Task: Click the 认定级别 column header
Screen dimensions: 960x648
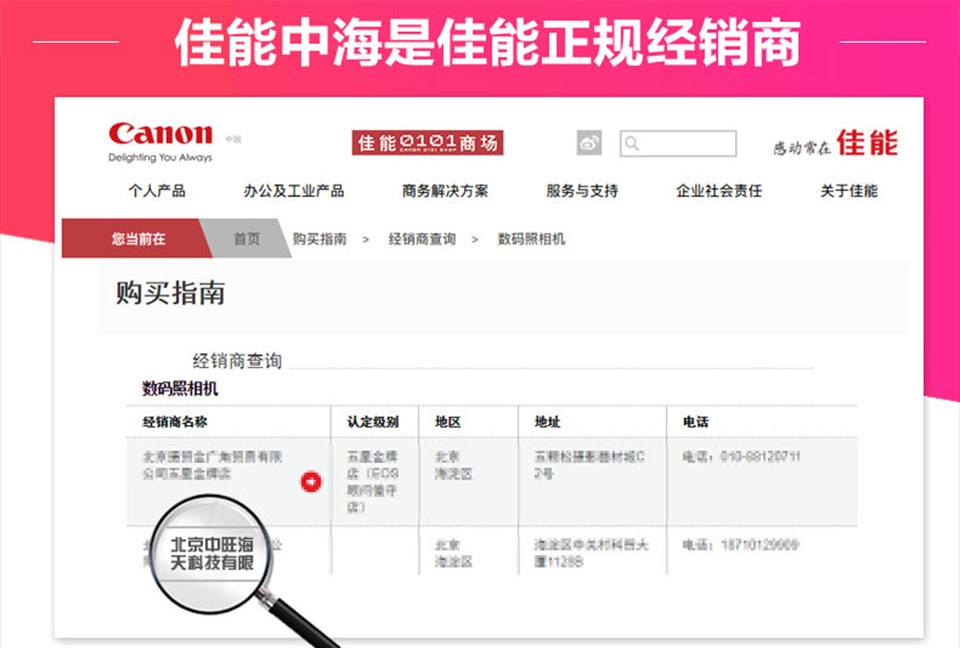Action: tap(373, 422)
